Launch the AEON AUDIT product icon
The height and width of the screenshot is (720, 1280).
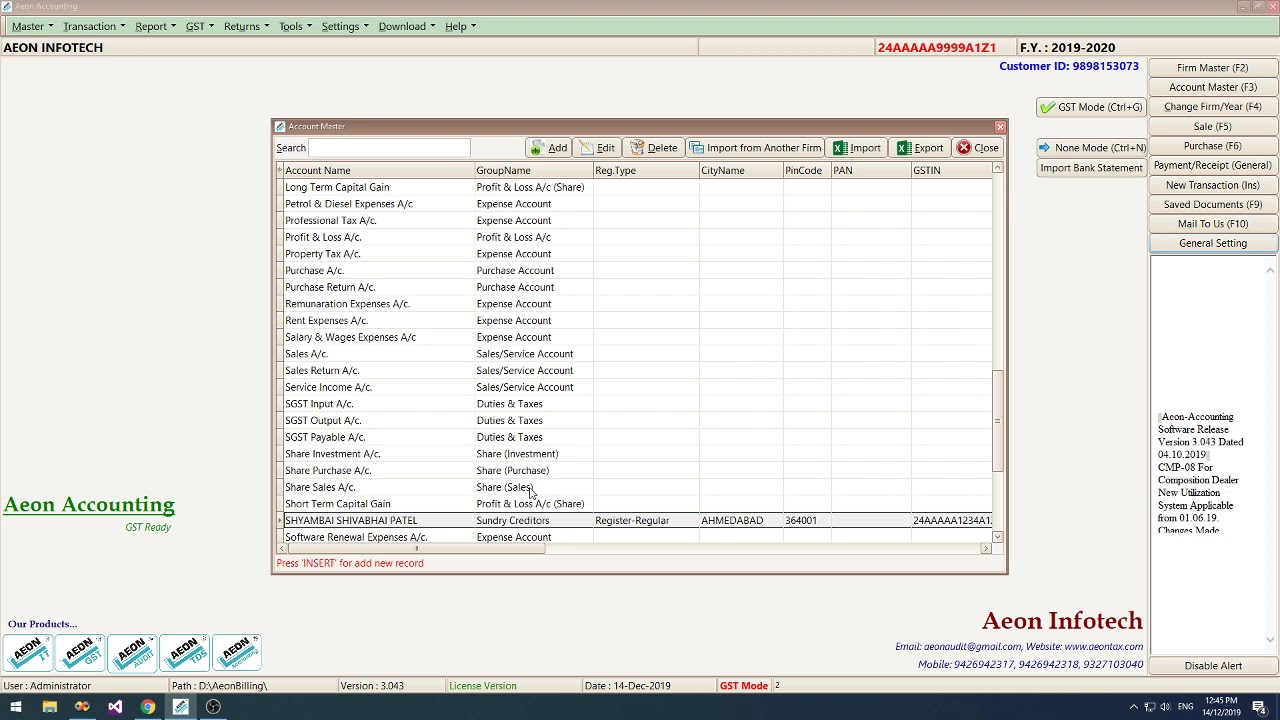click(x=132, y=653)
